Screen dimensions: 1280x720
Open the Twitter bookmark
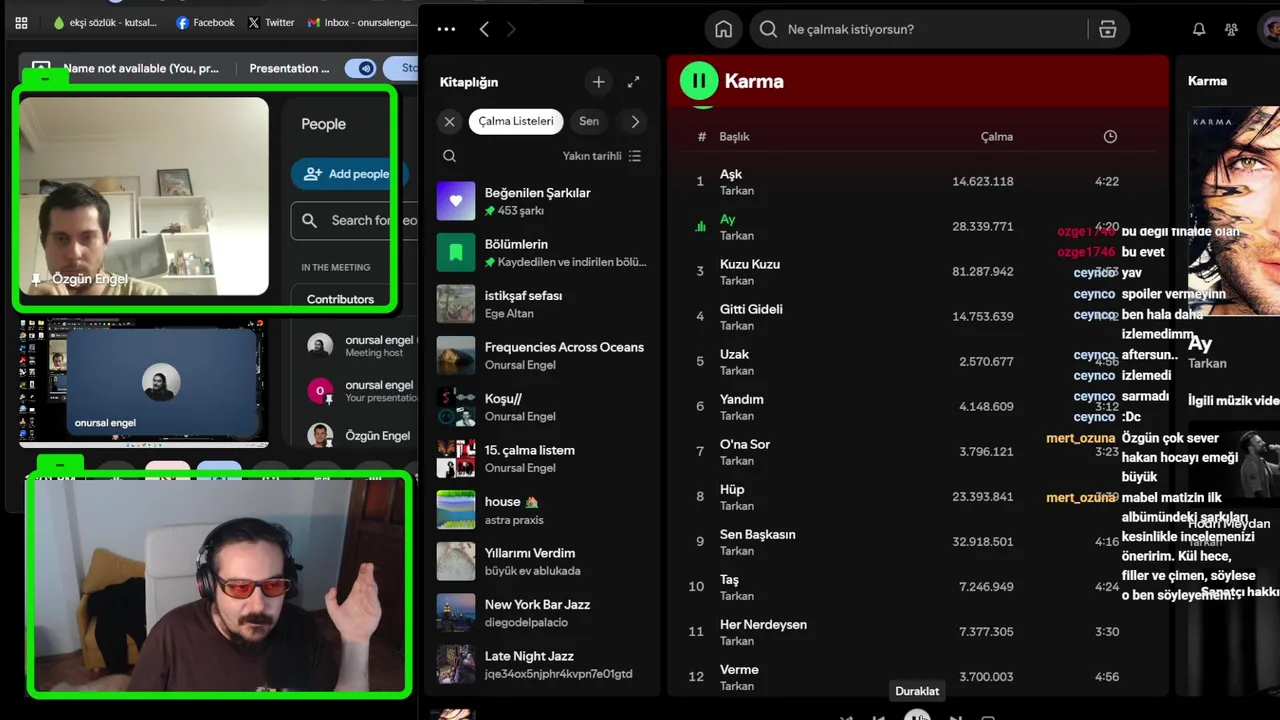pyautogui.click(x=271, y=22)
